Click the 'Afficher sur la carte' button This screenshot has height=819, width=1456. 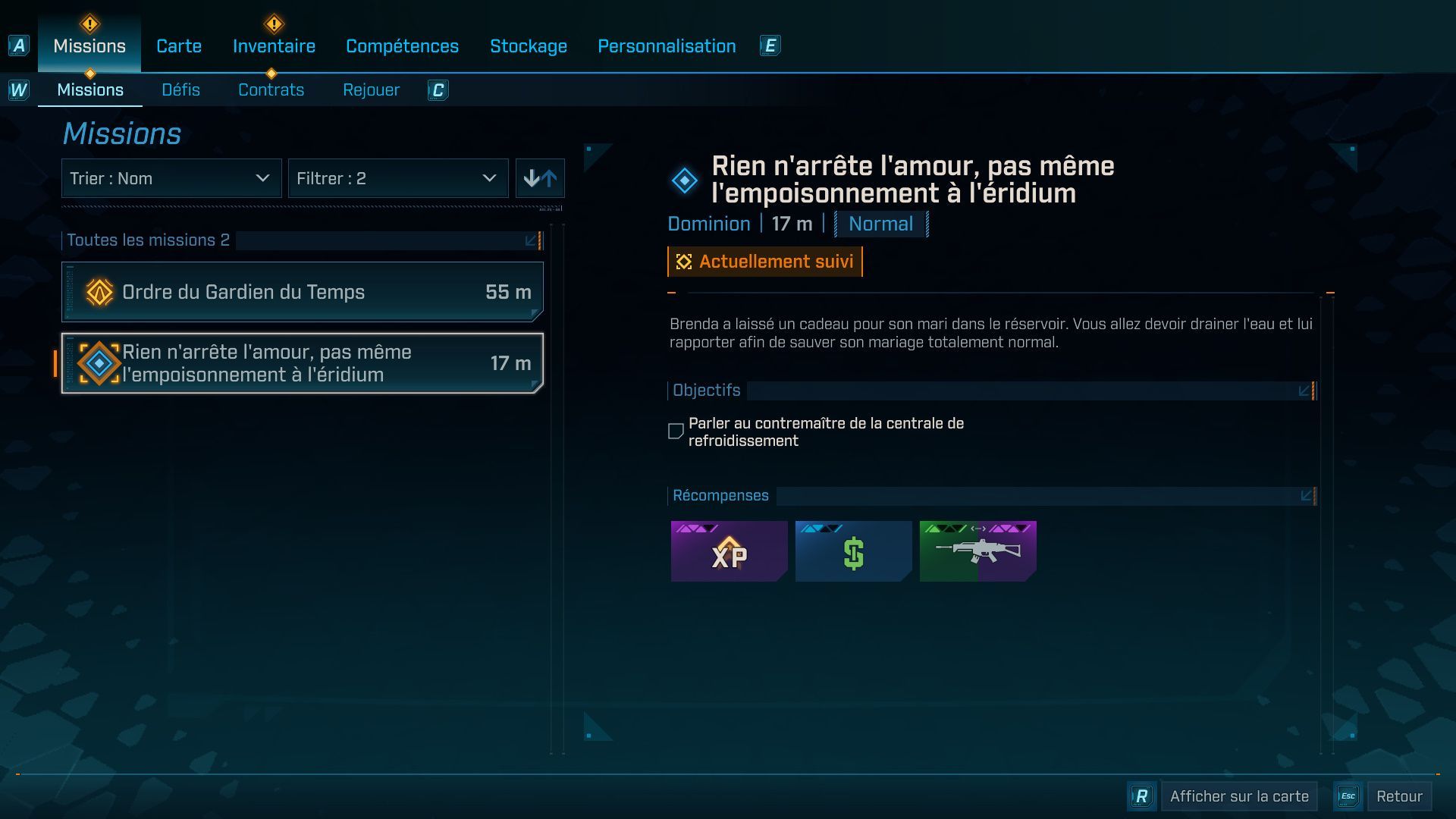click(1238, 796)
